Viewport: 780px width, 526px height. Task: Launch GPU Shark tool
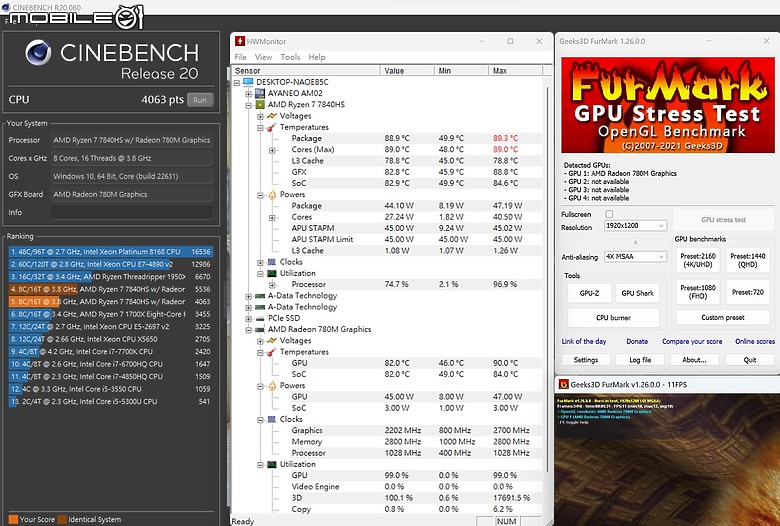click(637, 293)
